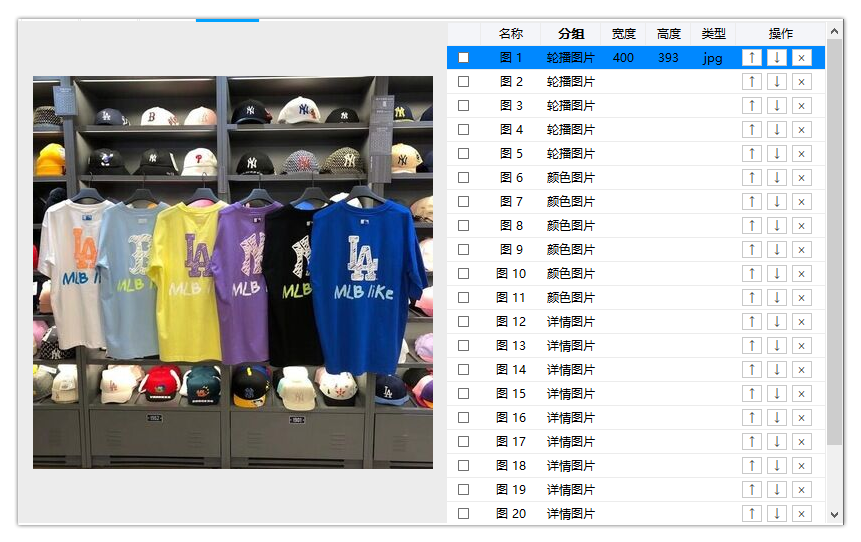Click the 宽度 column header
Image resolution: width=861 pixels, height=542 pixels.
click(623, 33)
